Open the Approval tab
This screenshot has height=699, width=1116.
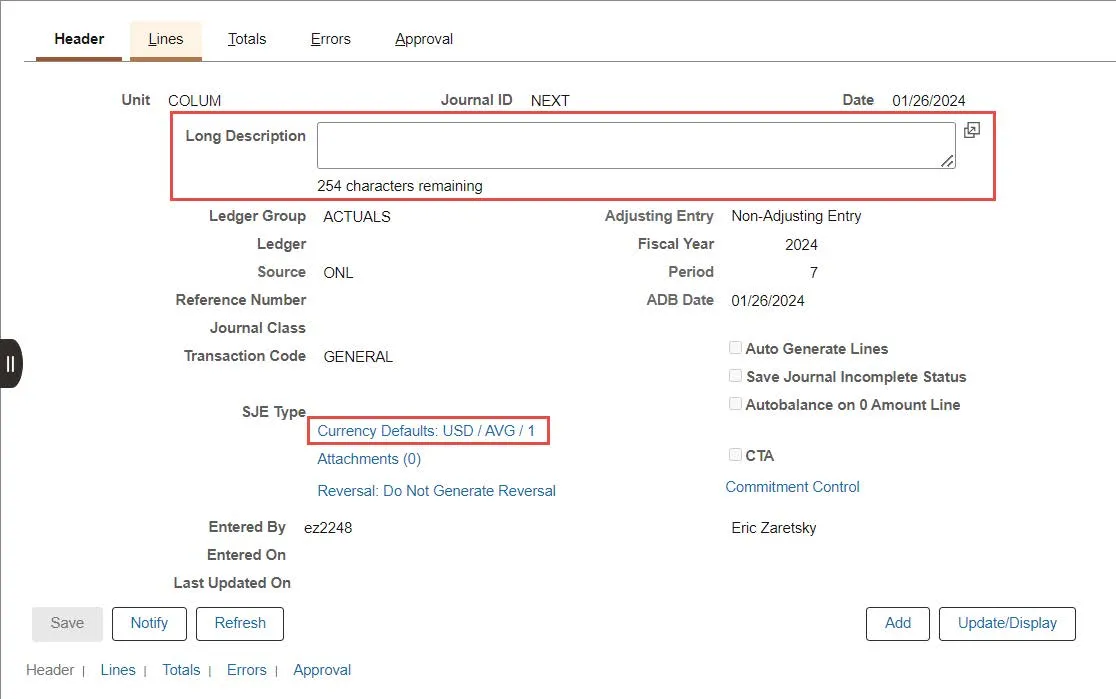click(x=423, y=39)
